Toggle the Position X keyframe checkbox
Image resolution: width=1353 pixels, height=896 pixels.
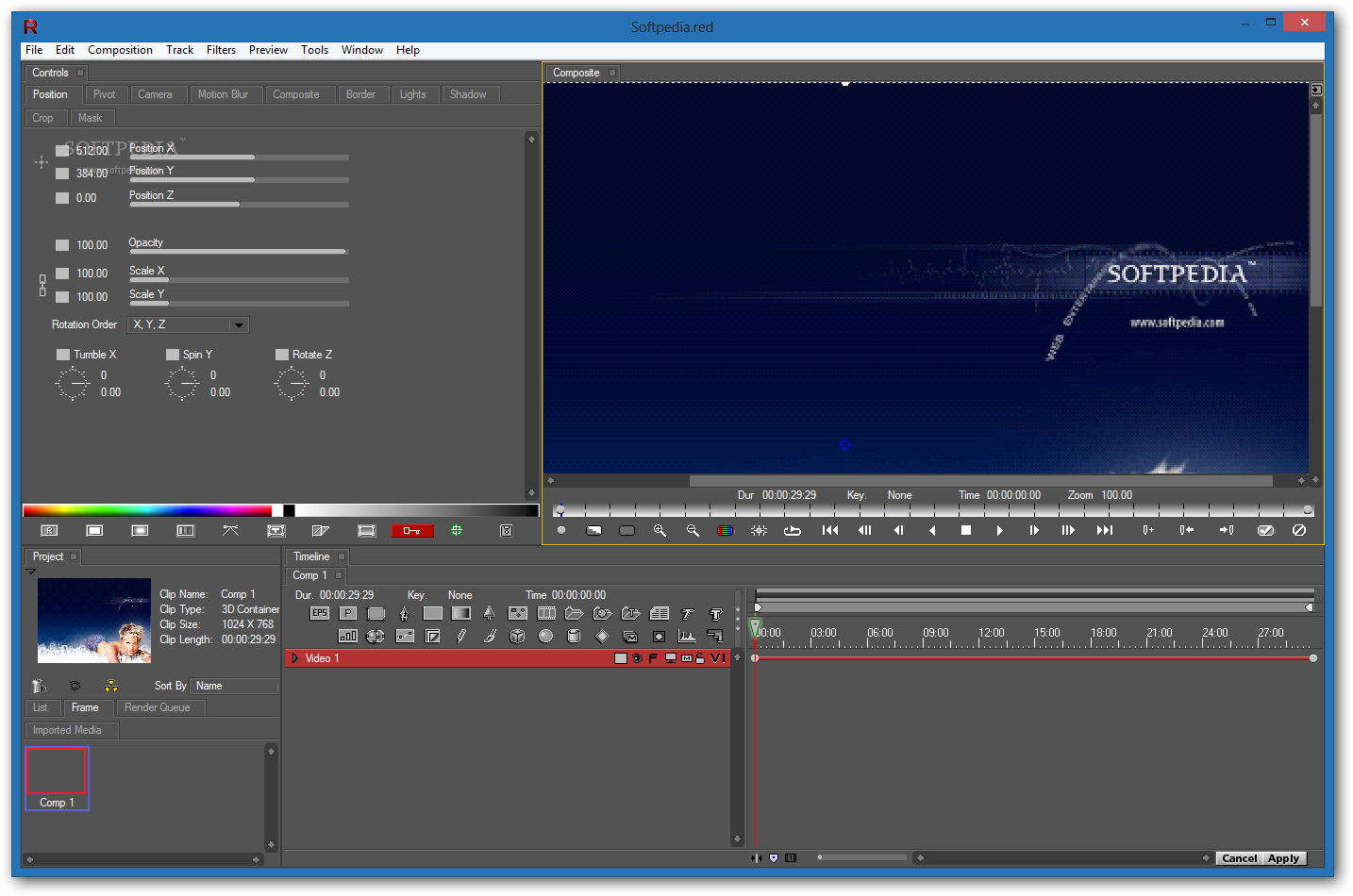coord(62,151)
